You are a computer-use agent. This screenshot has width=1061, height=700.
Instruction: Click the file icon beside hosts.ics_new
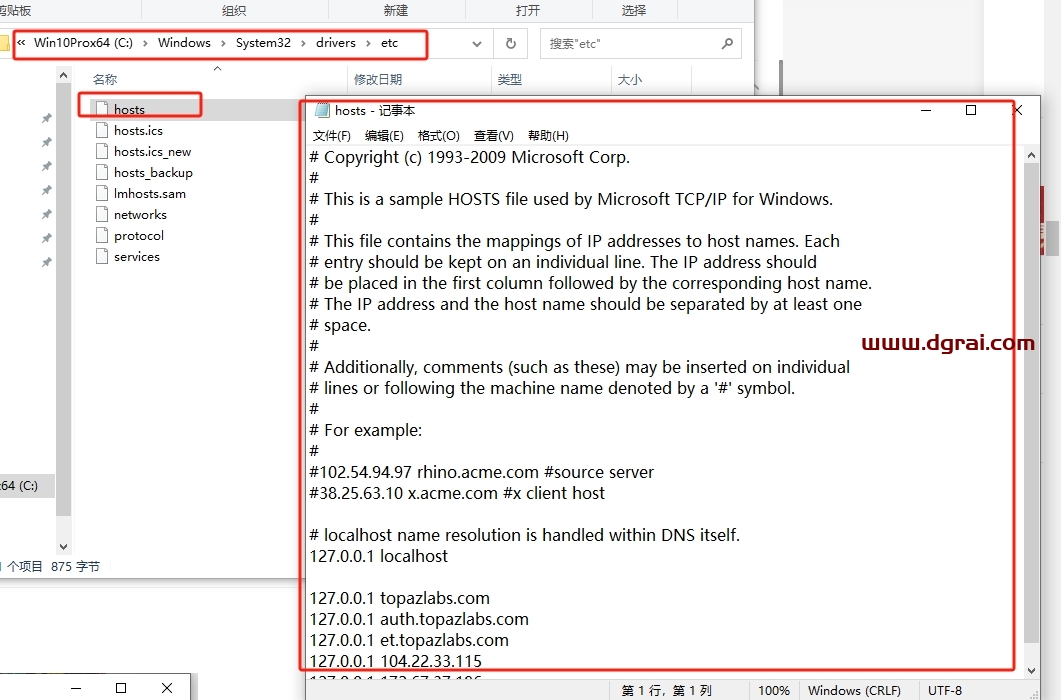(102, 151)
